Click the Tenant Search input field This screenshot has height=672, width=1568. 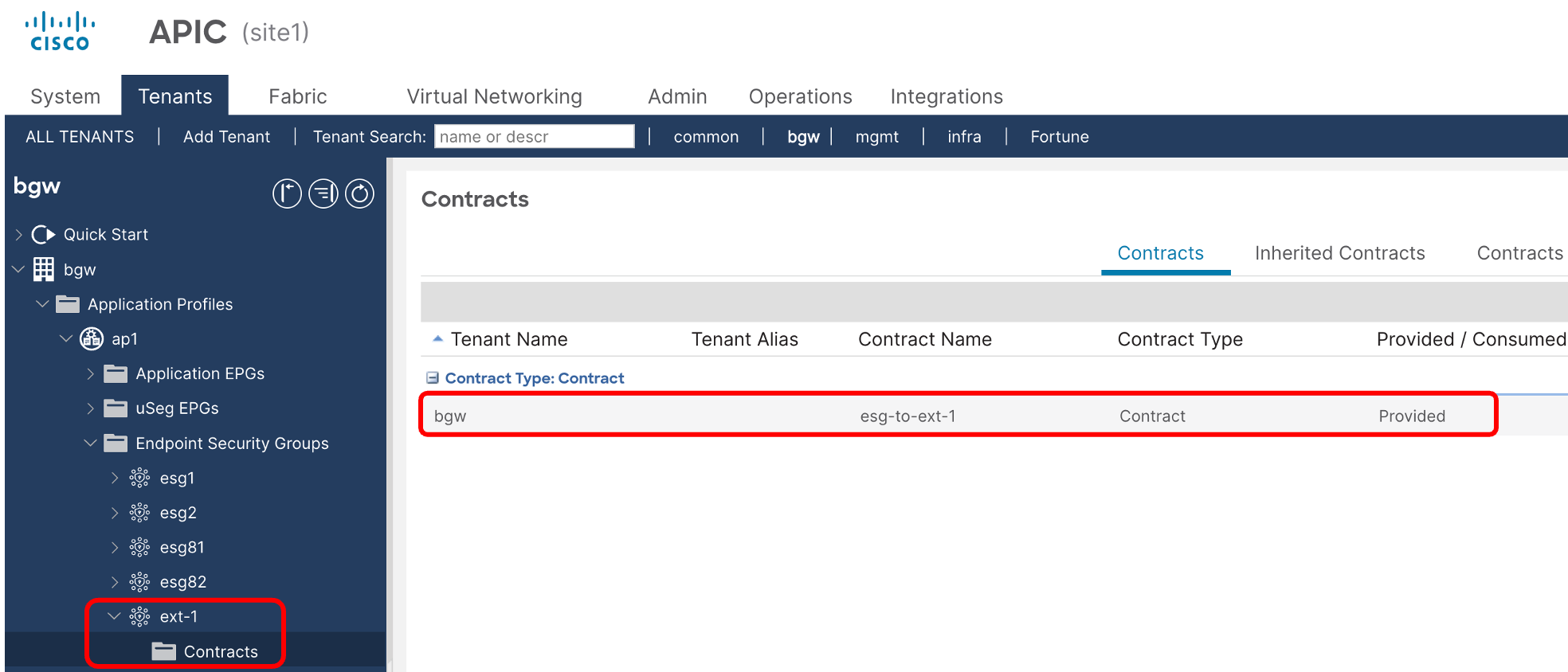(x=535, y=136)
